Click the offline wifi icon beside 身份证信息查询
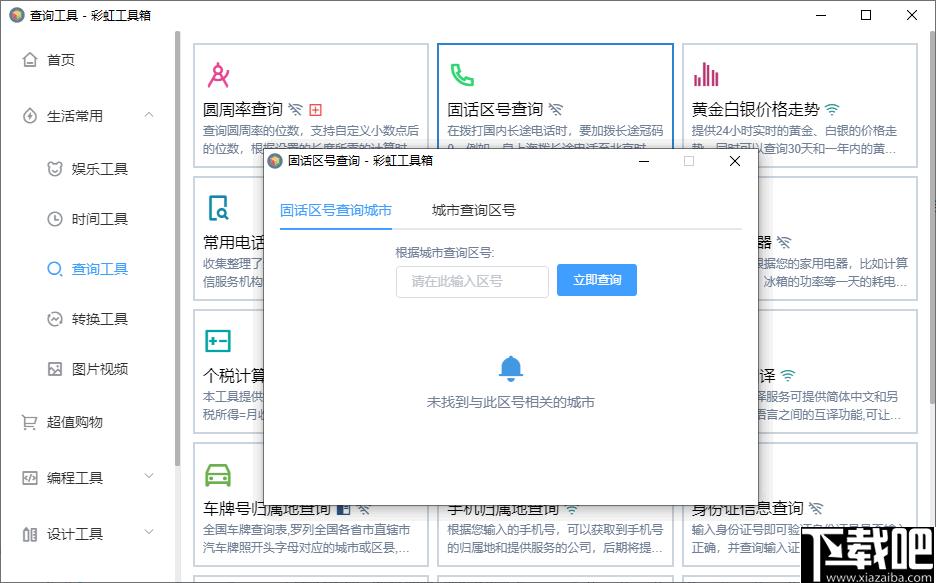 point(816,508)
